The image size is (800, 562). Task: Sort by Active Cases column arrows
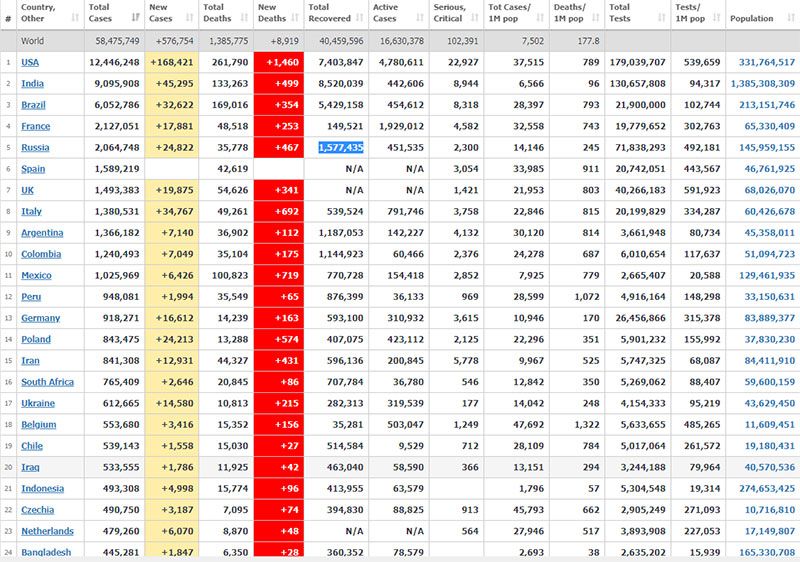(420, 18)
